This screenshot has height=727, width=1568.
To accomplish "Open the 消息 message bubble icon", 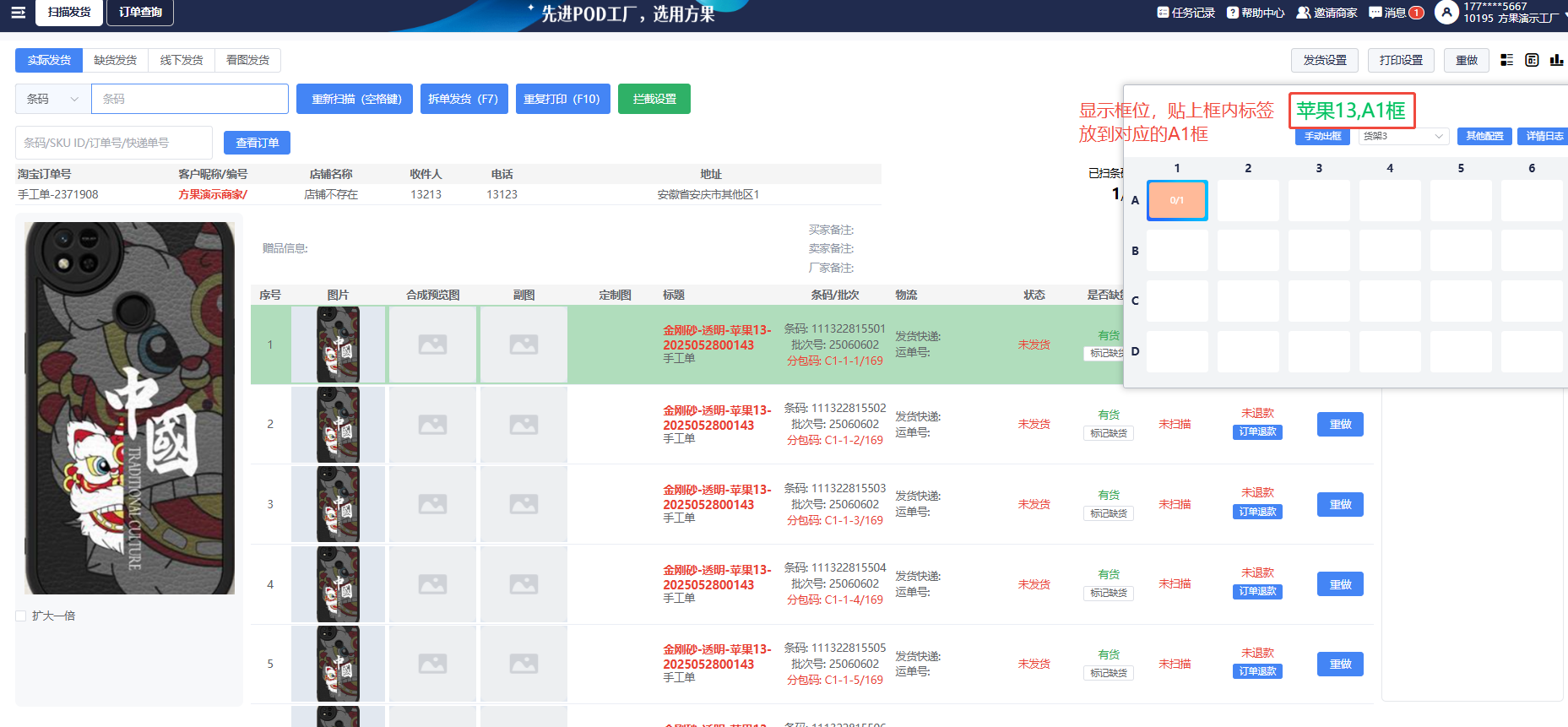I will click(x=1375, y=13).
